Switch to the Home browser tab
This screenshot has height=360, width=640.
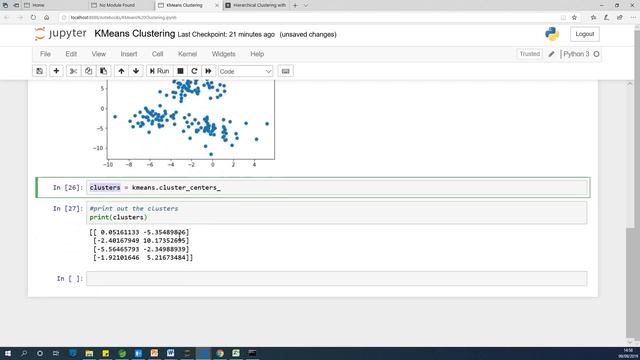(38, 5)
